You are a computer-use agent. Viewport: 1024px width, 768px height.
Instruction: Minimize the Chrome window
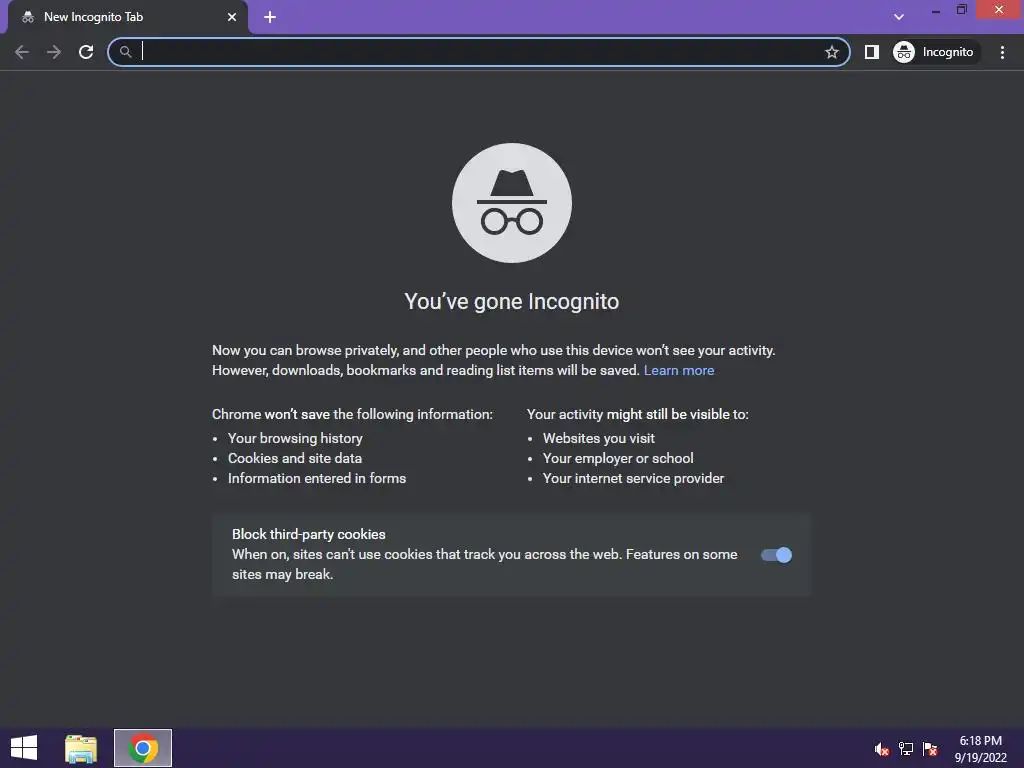[x=936, y=10]
